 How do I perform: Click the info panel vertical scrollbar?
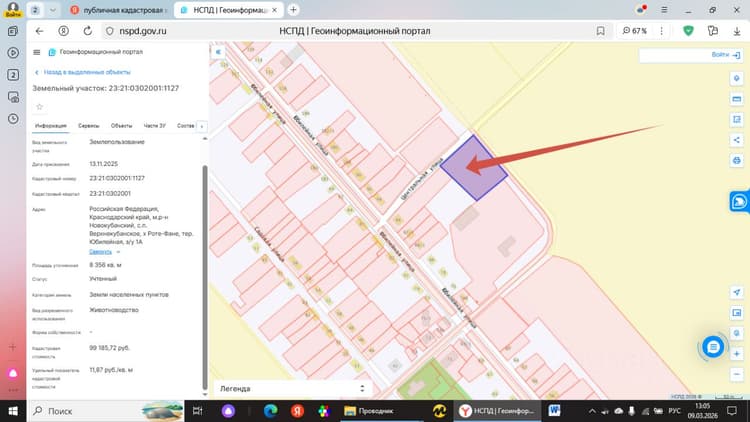tap(205, 278)
